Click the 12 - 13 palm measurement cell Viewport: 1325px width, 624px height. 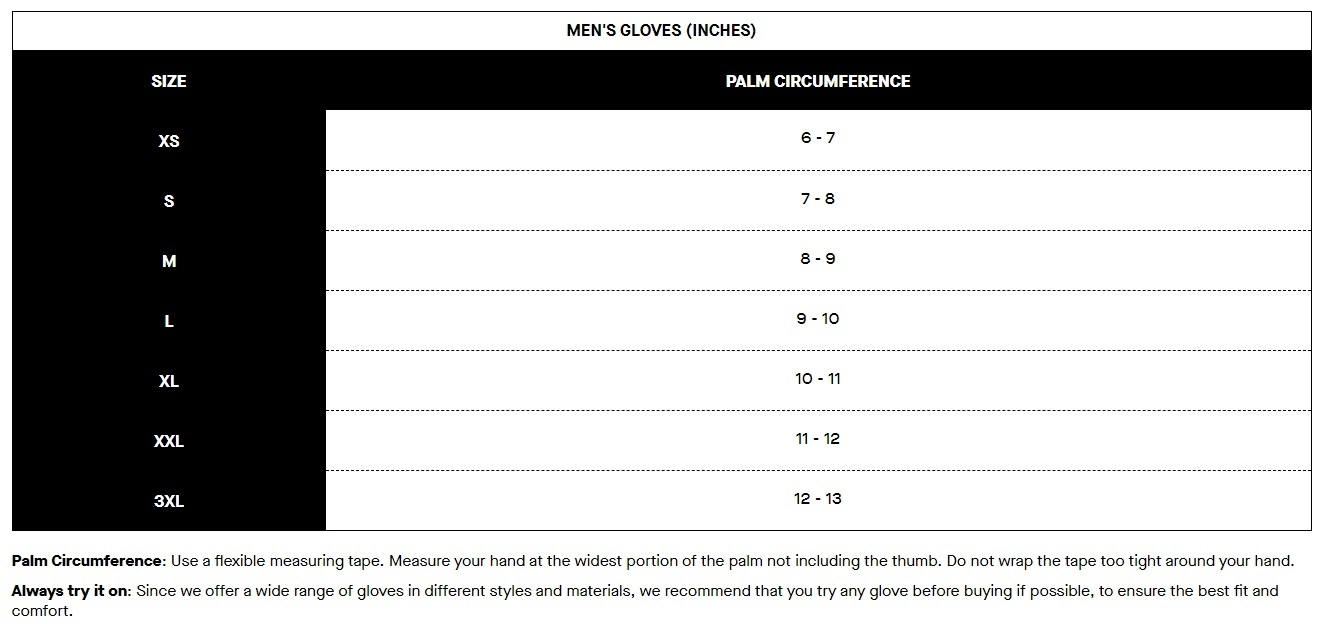(817, 499)
